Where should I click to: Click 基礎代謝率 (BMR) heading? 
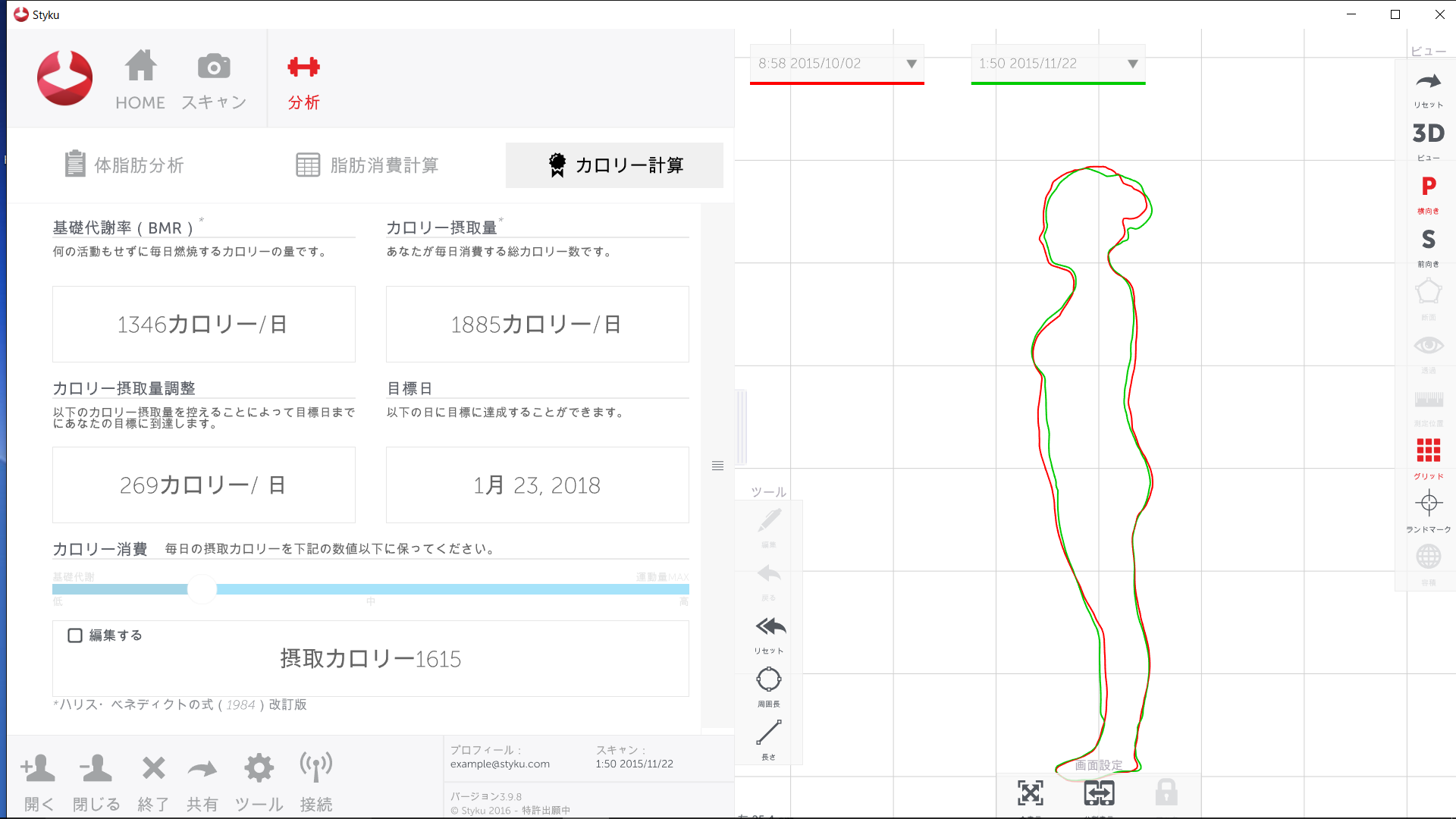(x=123, y=227)
